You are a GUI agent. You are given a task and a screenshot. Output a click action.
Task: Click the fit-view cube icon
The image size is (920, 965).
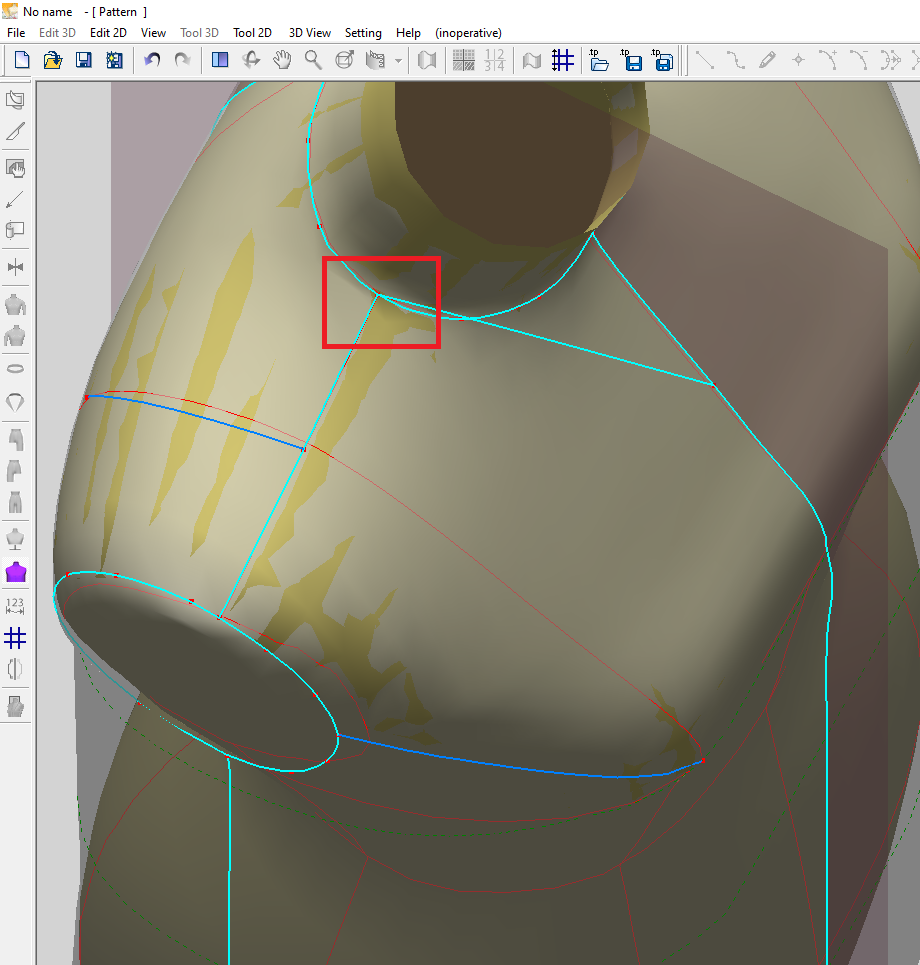[345, 60]
